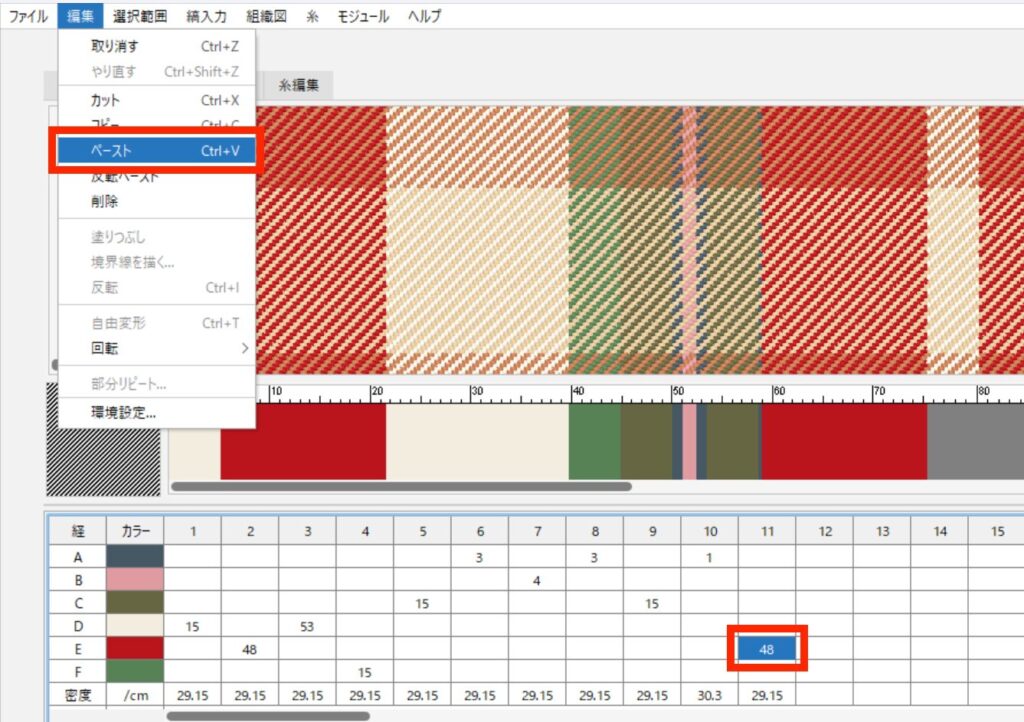Select the dark blue color swatch of row A
Image resolution: width=1024 pixels, height=722 pixels.
(x=135, y=557)
